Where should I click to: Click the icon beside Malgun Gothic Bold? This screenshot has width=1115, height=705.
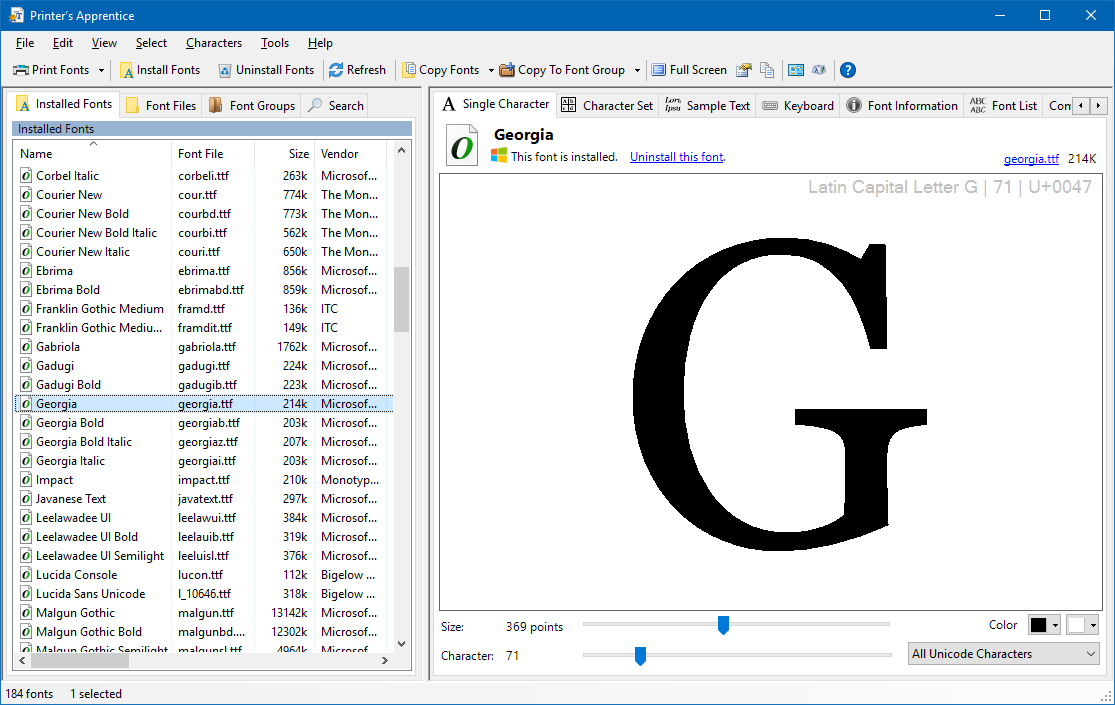coord(26,632)
